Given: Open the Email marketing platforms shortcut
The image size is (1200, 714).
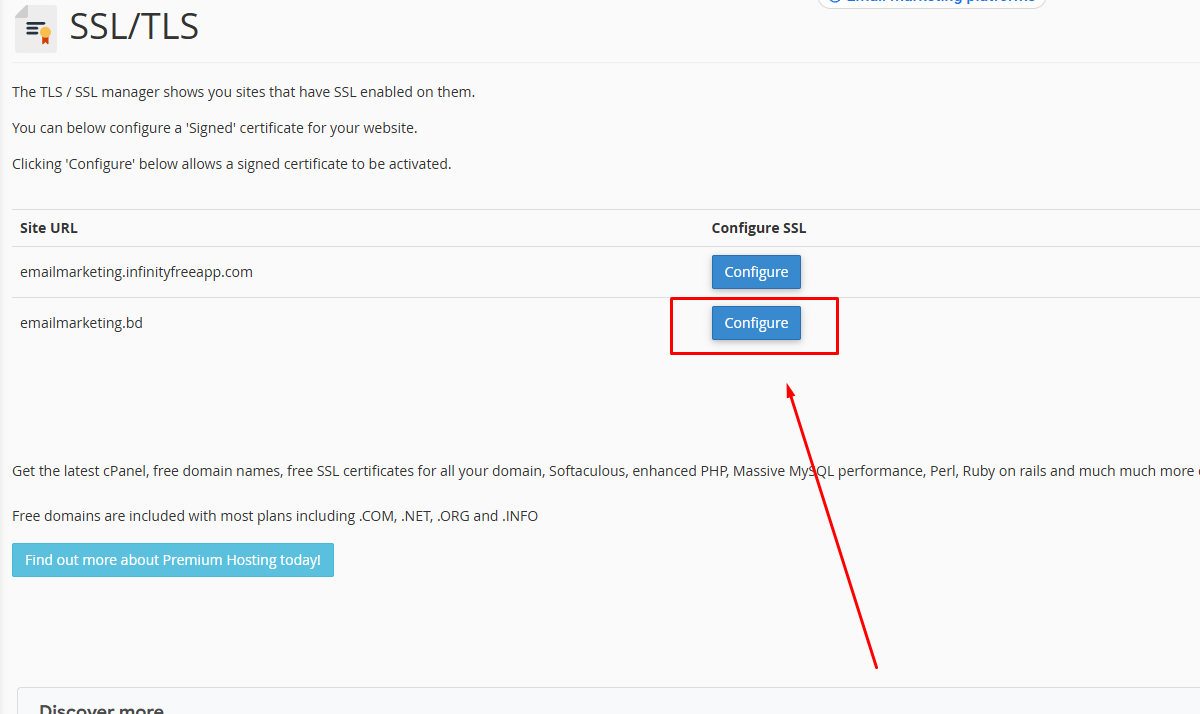Looking at the screenshot, I should (x=930, y=2).
